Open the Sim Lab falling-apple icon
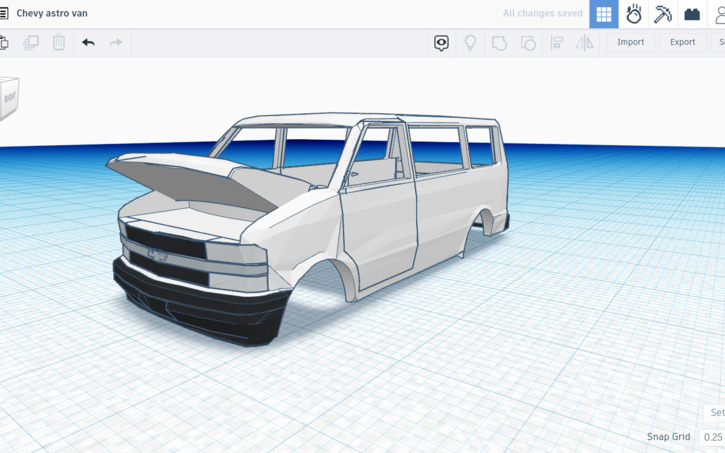The image size is (725, 453). click(x=633, y=14)
